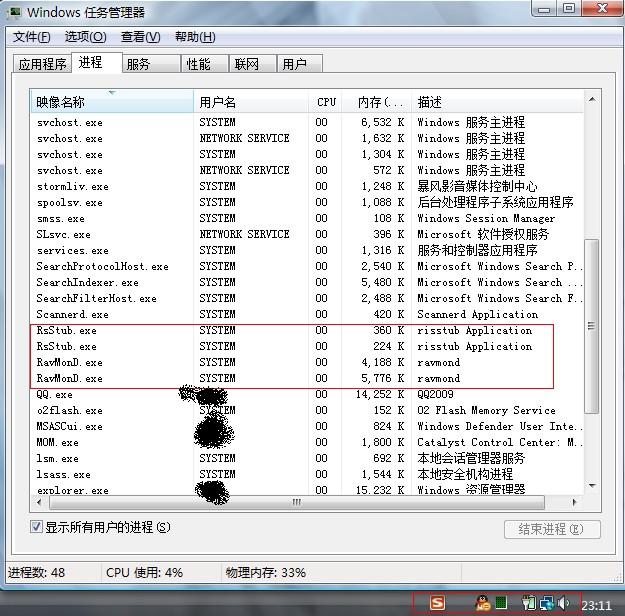
Task: Sort by 内存 column header
Action: (x=377, y=102)
